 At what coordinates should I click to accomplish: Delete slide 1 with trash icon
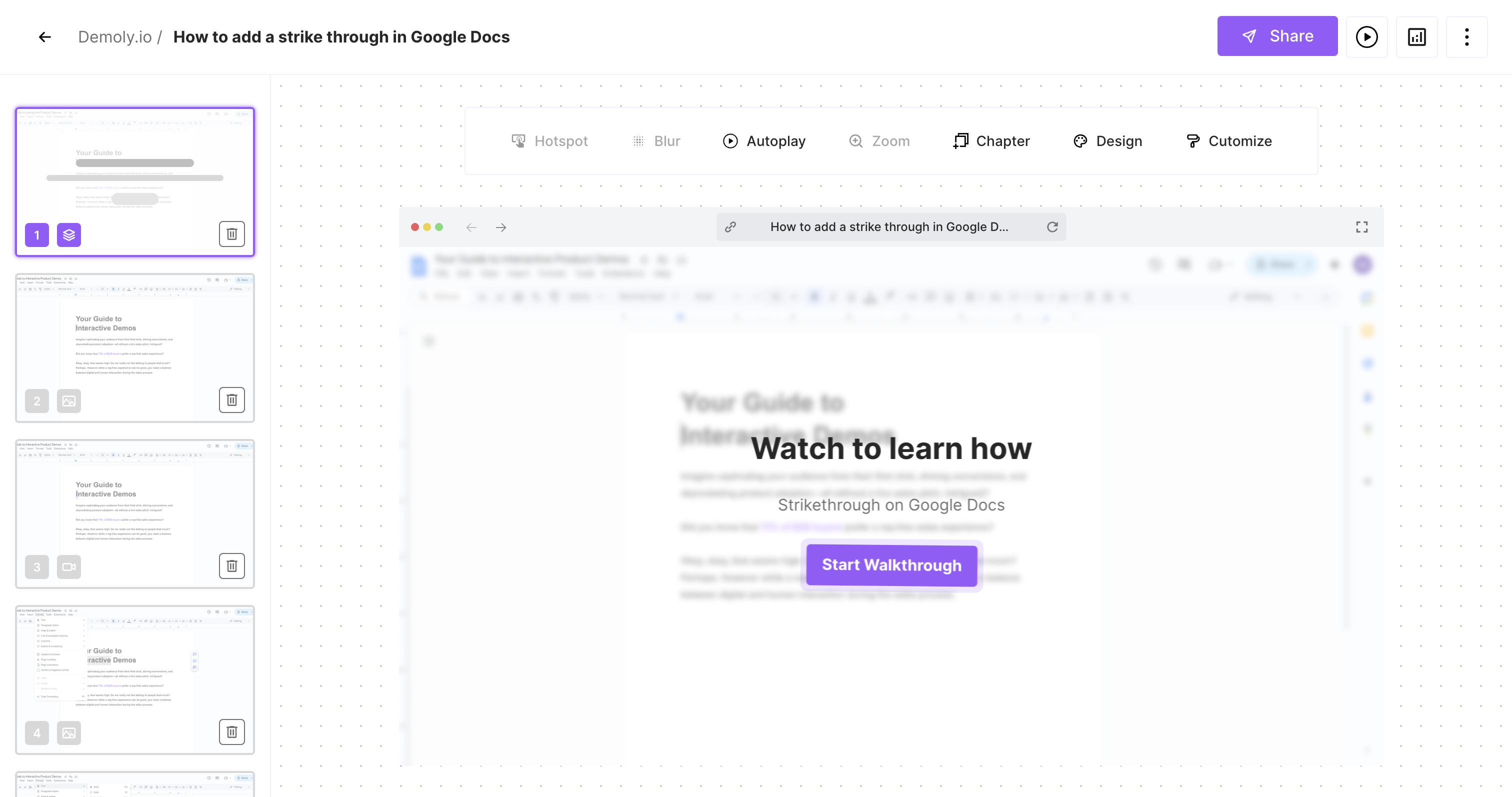pyautogui.click(x=232, y=234)
